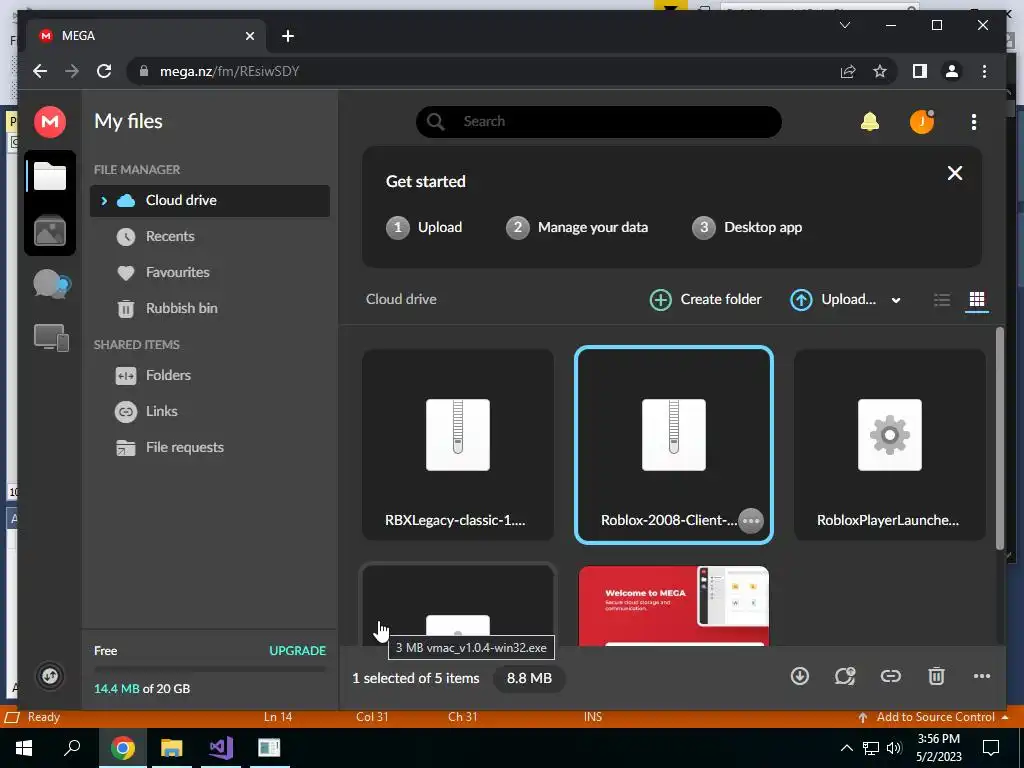Open Windows Start menu
The width and height of the screenshot is (1024, 768).
24,748
